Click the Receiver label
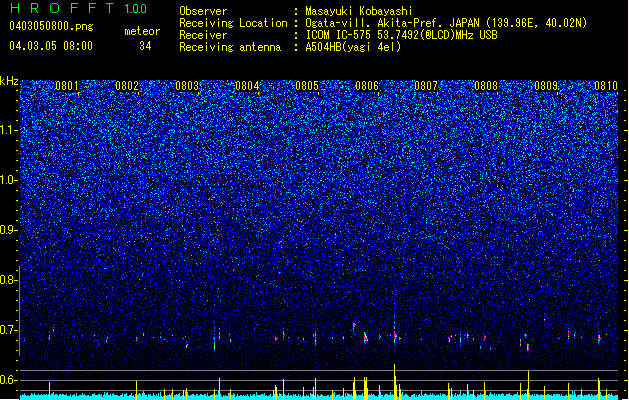The width and height of the screenshot is (629, 400). pos(203,35)
